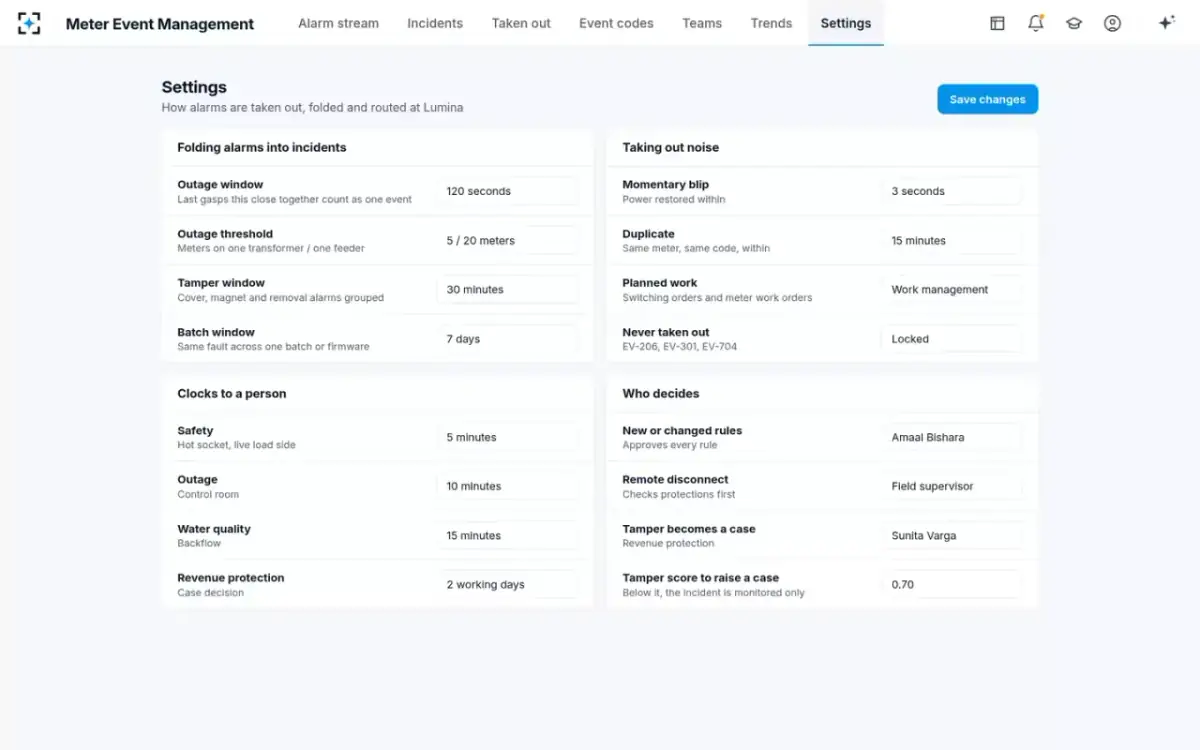Click the EV-206, EV-301, EV-704 text

[680, 347]
